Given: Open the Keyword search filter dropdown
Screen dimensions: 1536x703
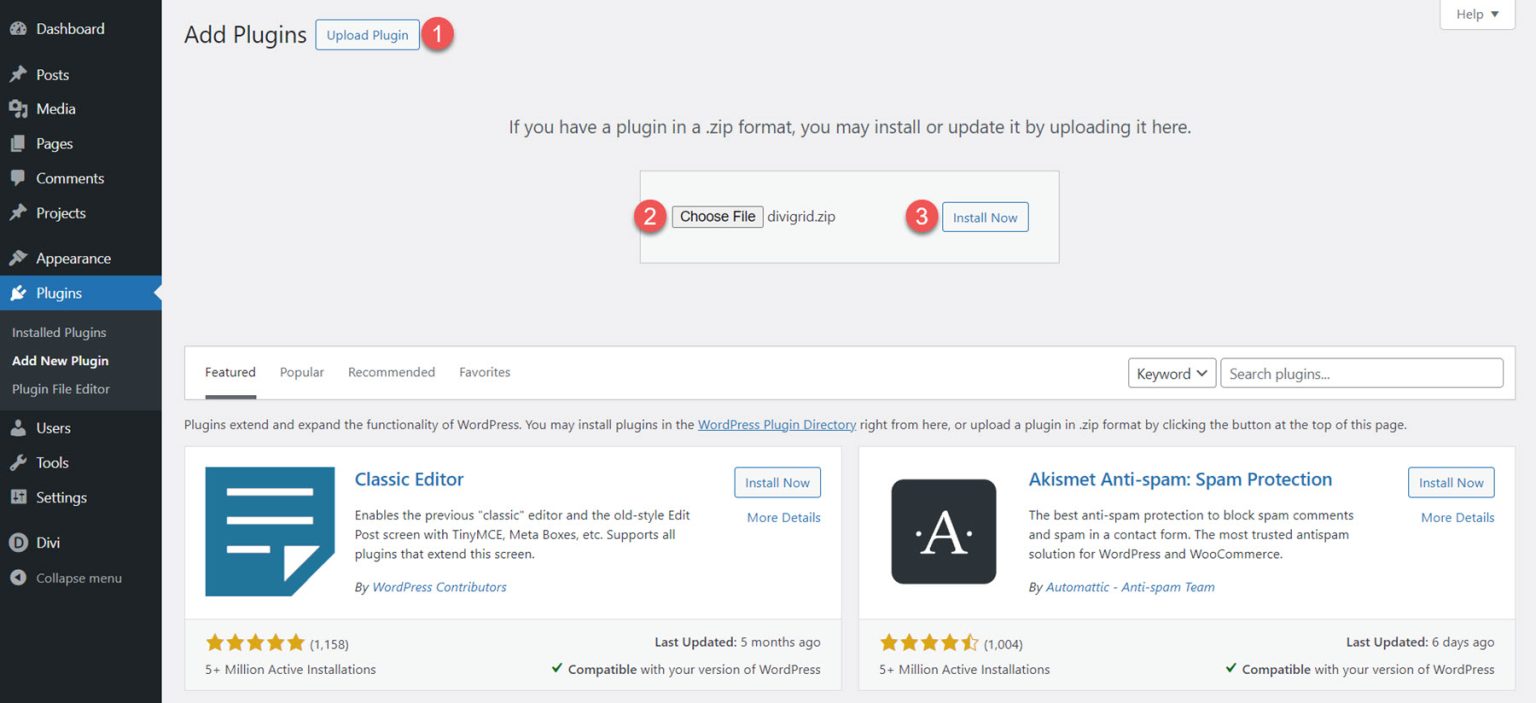Looking at the screenshot, I should (x=1171, y=372).
